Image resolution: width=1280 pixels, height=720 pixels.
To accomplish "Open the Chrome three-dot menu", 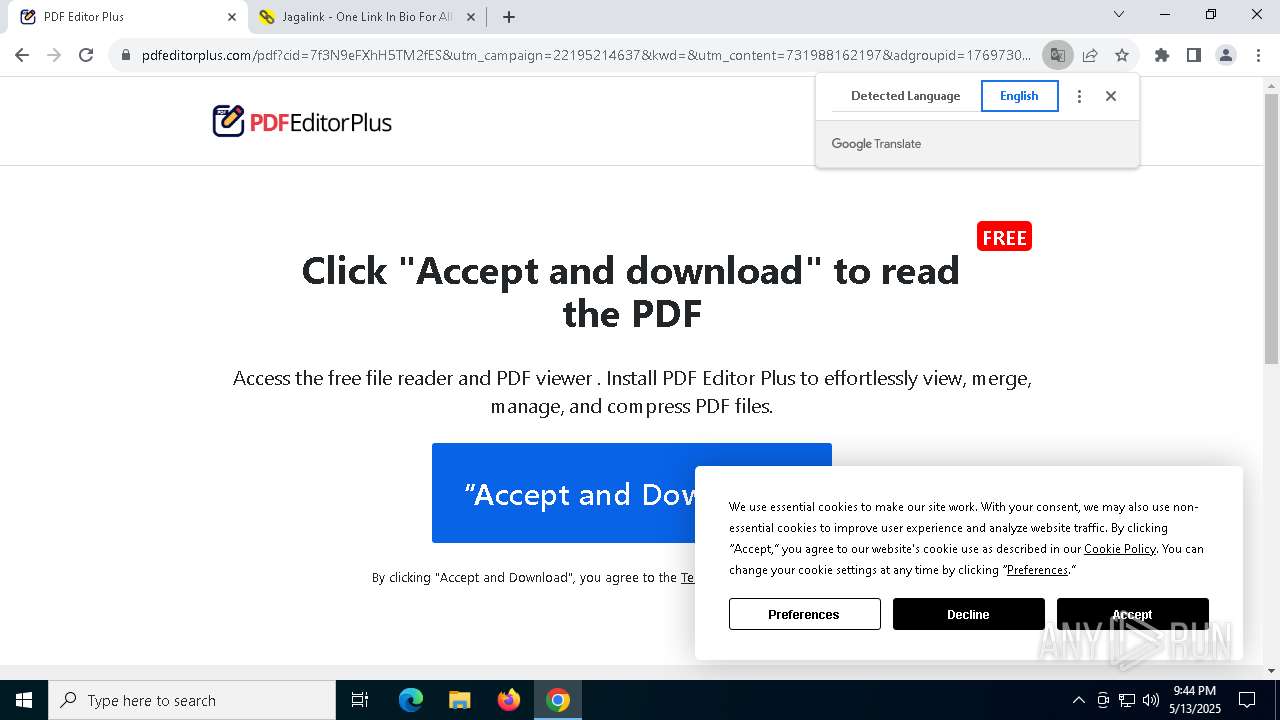I will (1258, 55).
